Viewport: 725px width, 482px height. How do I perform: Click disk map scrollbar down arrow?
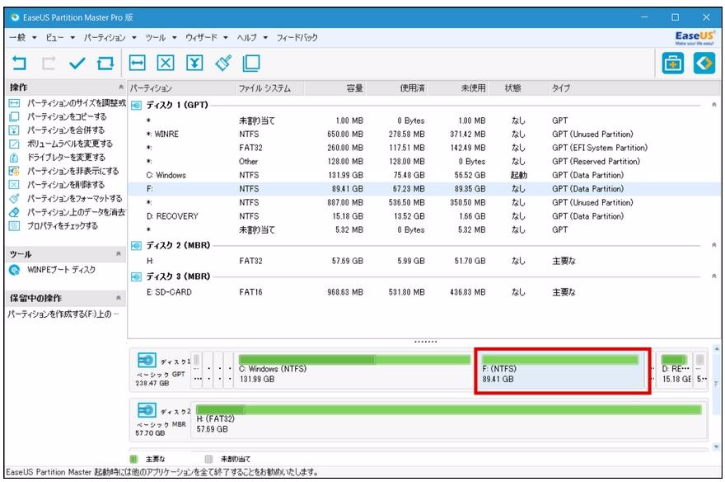[716, 447]
